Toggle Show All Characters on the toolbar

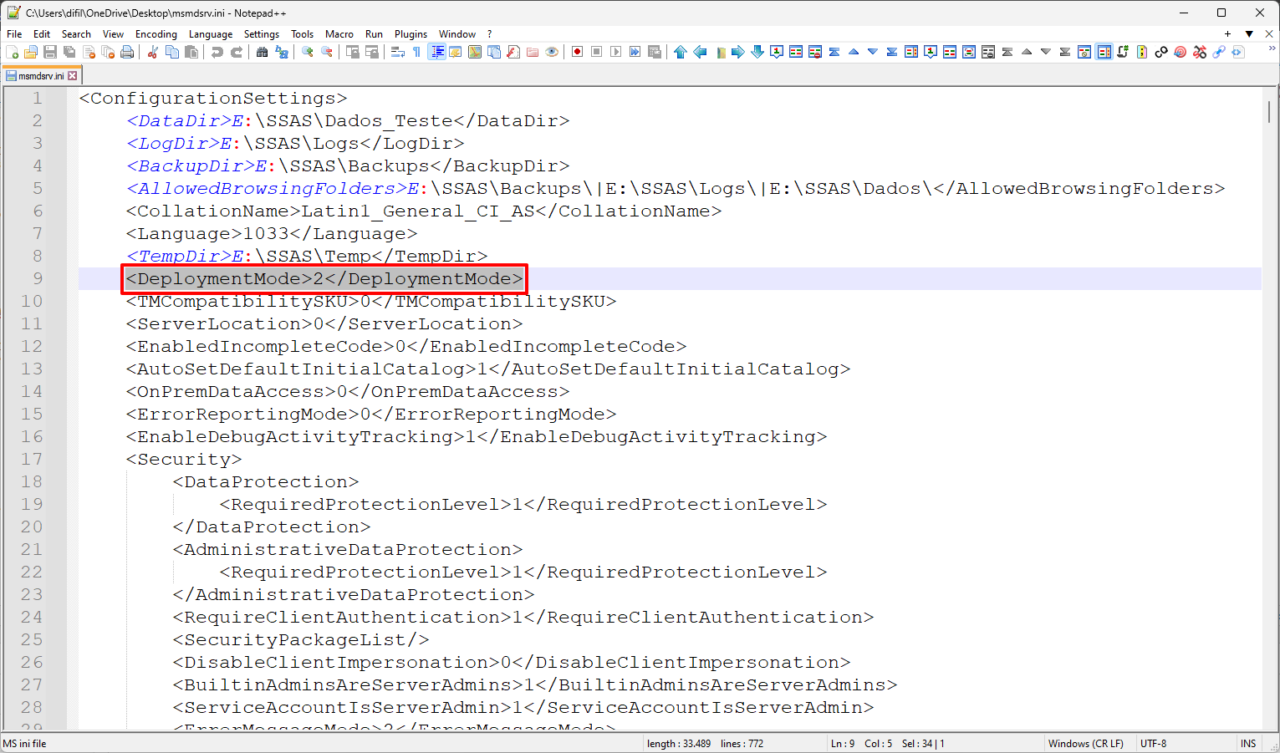(x=416, y=52)
